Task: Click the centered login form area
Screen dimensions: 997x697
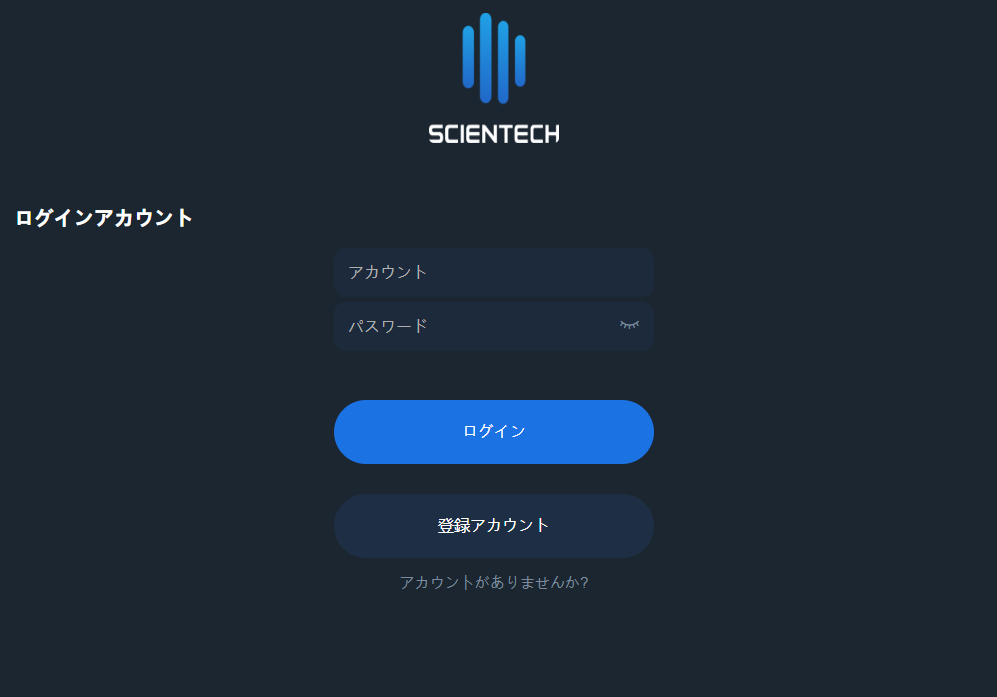Action: click(x=494, y=400)
